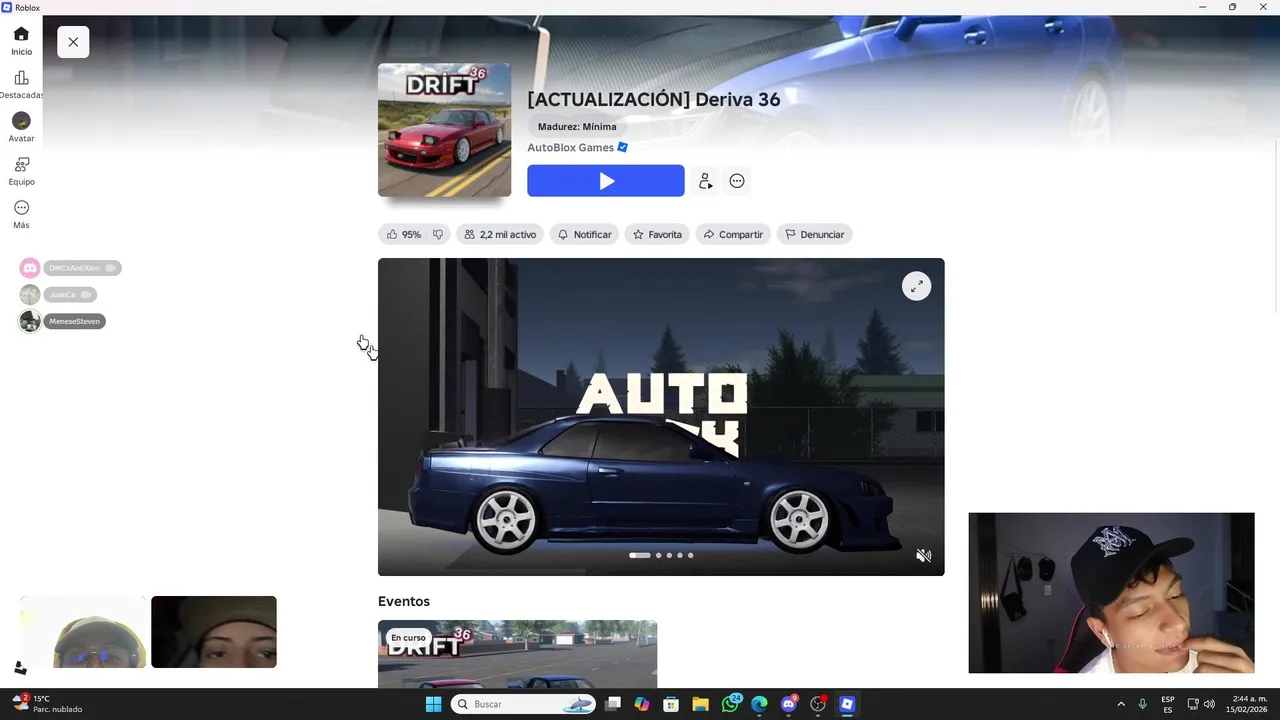Image resolution: width=1280 pixels, height=720 pixels.
Task: Open the Avatar section
Action: coord(21,128)
